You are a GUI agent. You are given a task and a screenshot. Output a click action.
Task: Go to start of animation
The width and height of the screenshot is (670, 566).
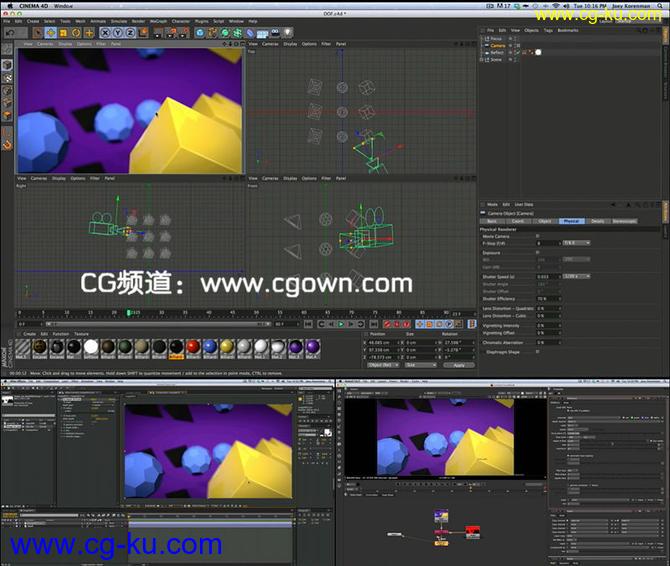tap(308, 324)
